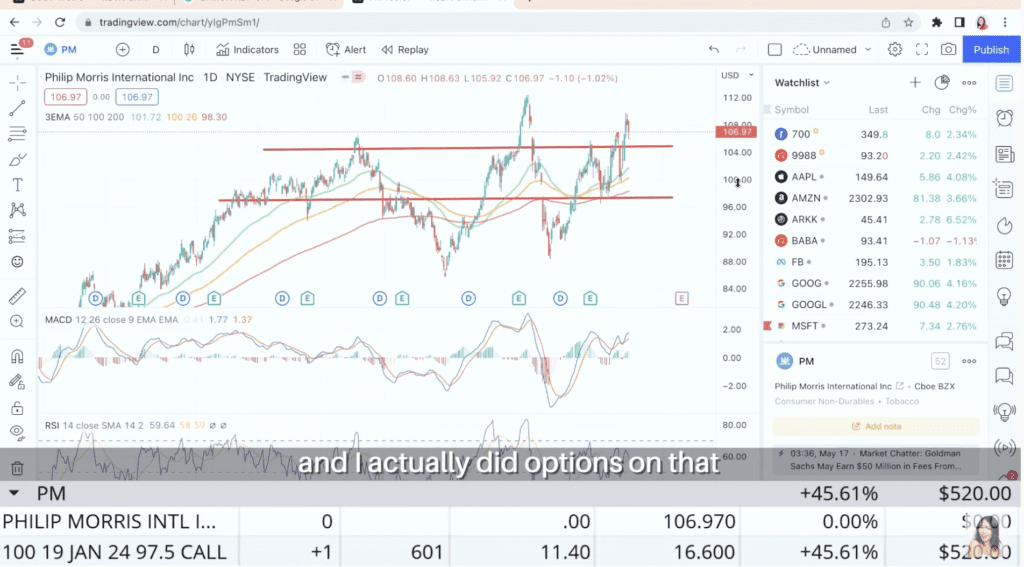Collapse the PM position group arrow
The height and width of the screenshot is (567, 1024).
pyautogui.click(x=14, y=493)
